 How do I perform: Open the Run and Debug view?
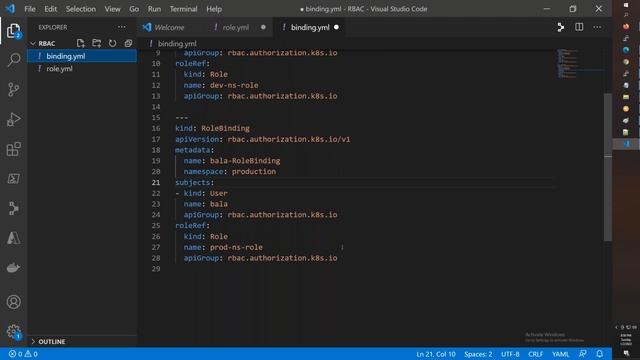(13, 119)
